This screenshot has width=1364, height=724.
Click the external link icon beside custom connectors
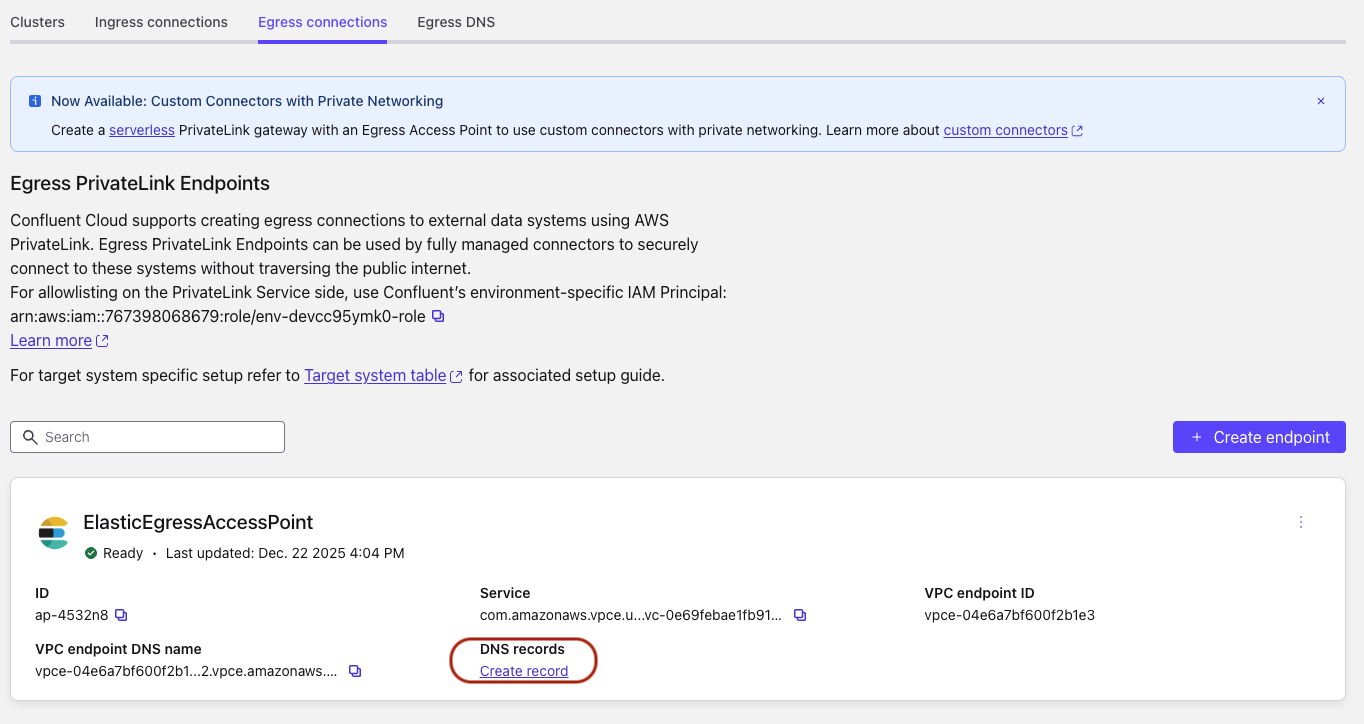pyautogui.click(x=1076, y=130)
